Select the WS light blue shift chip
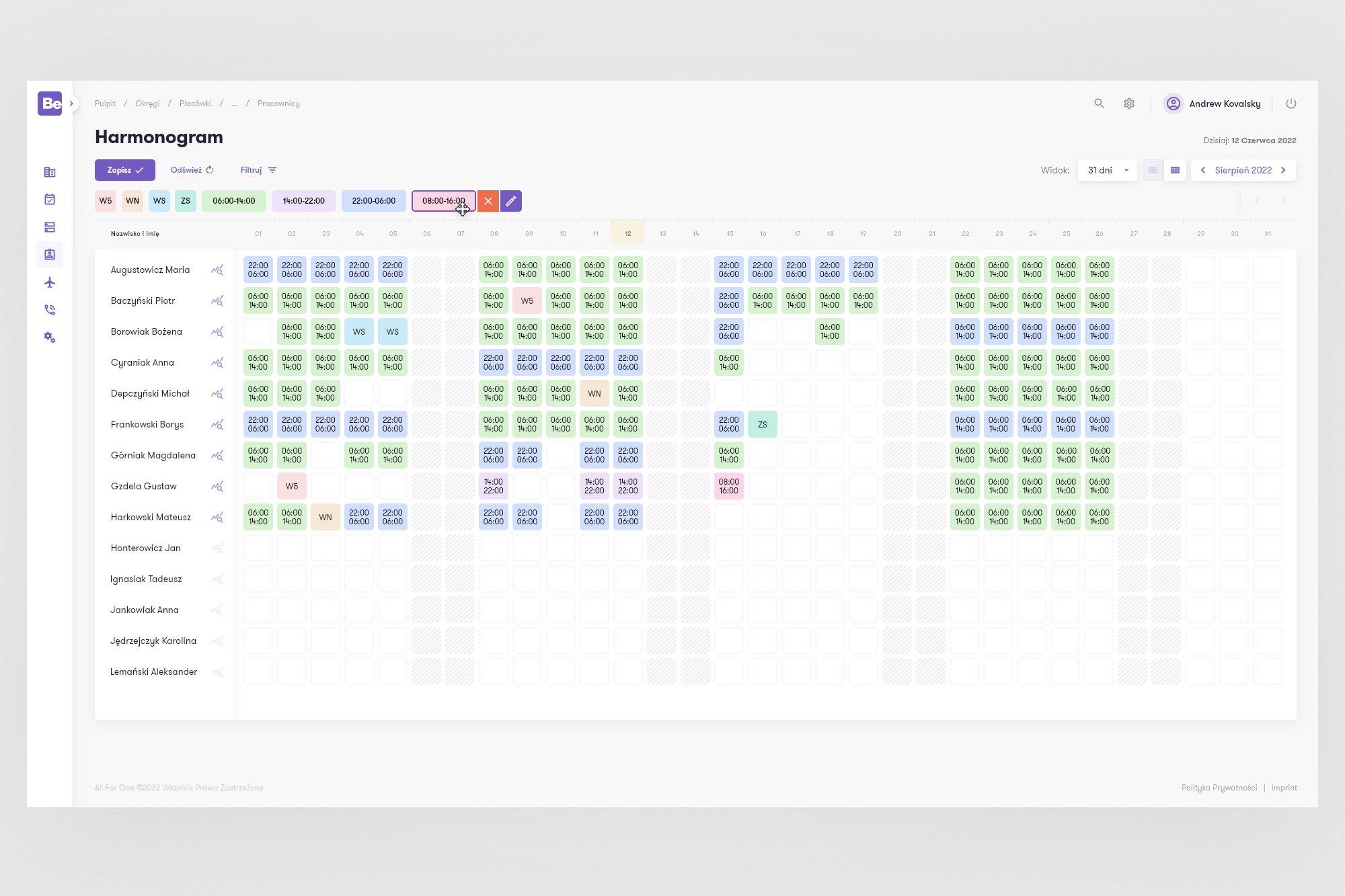1345x896 pixels. (159, 201)
